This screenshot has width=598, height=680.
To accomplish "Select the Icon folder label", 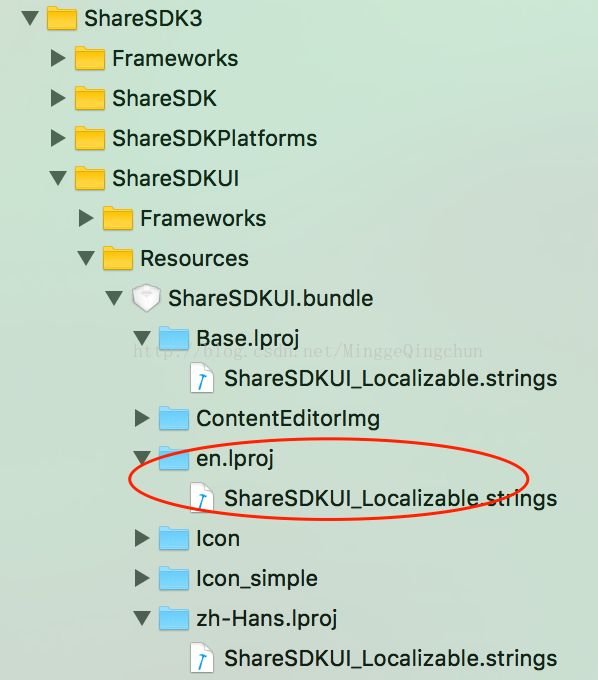I will tap(218, 539).
